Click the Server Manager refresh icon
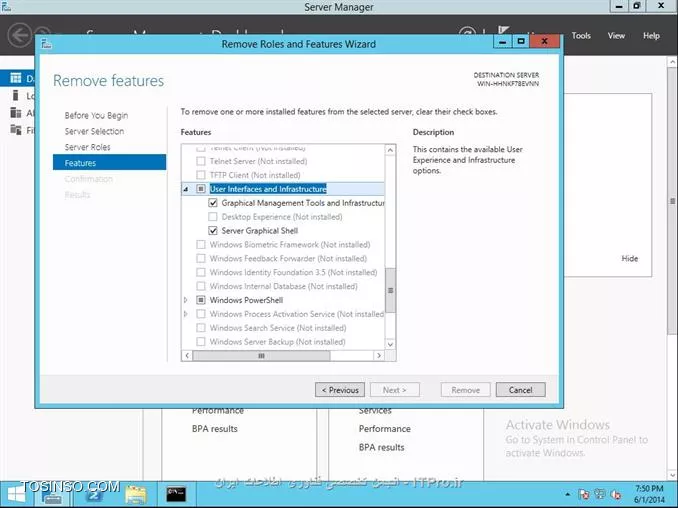This screenshot has height=508, width=678. [467, 31]
